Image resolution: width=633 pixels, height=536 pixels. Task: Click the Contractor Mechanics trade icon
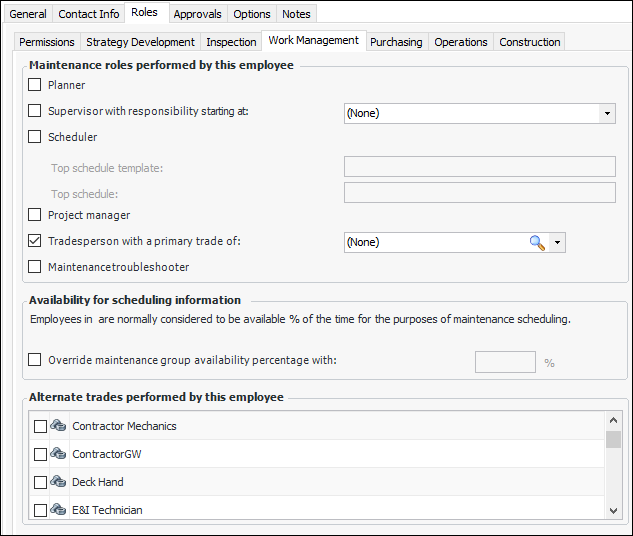pyautogui.click(x=58, y=426)
